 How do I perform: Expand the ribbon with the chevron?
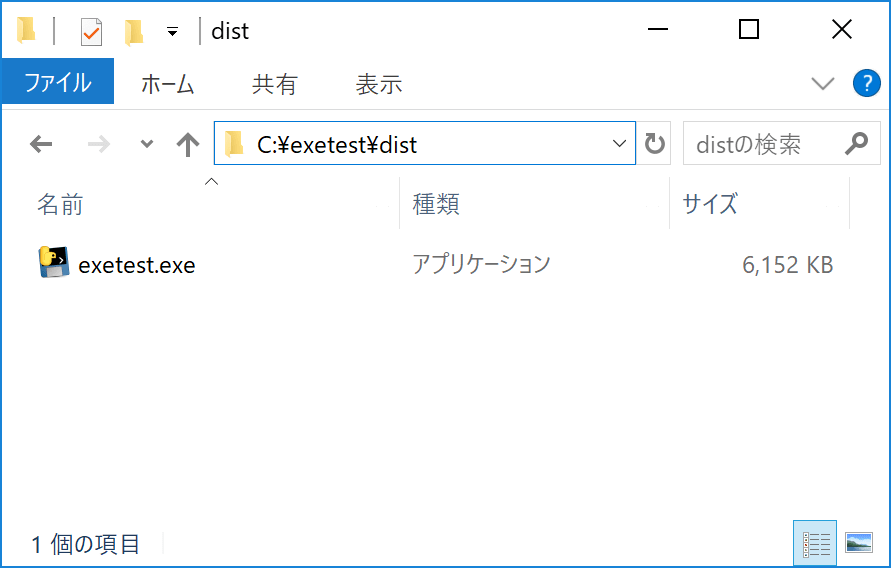pyautogui.click(x=823, y=84)
